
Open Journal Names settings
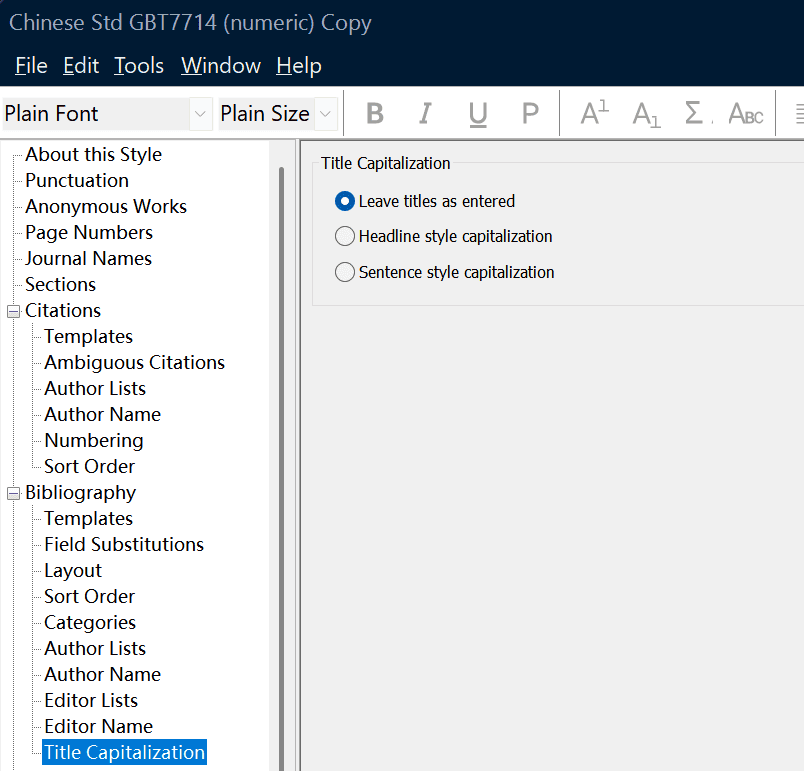point(88,258)
